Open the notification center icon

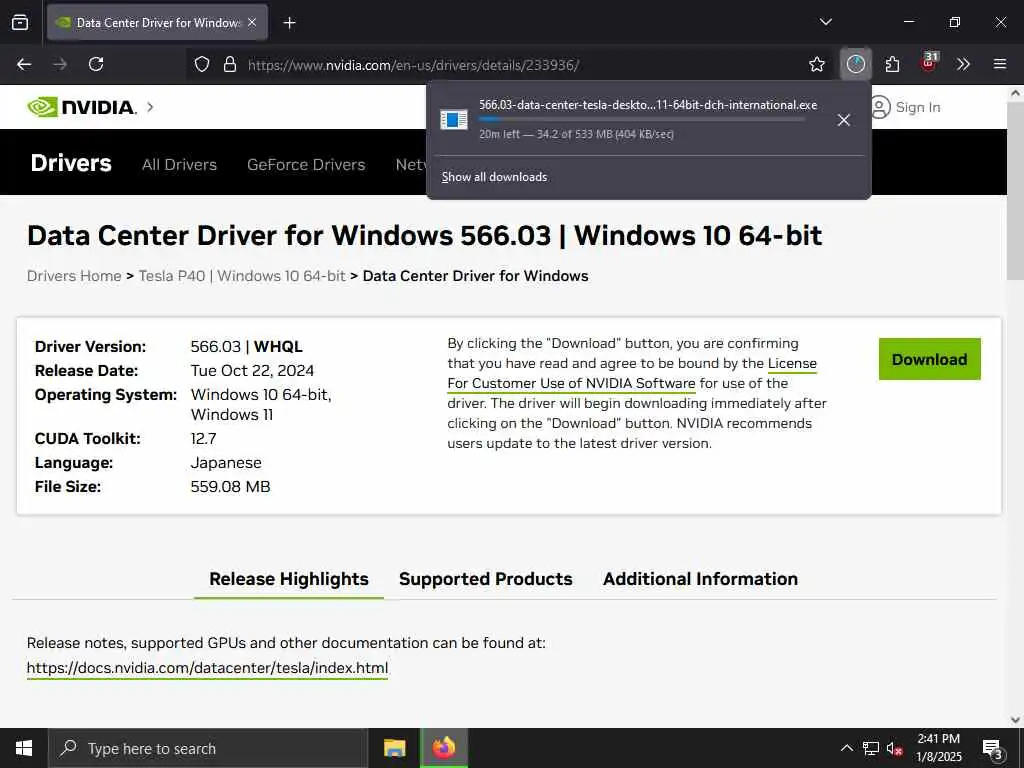992,748
